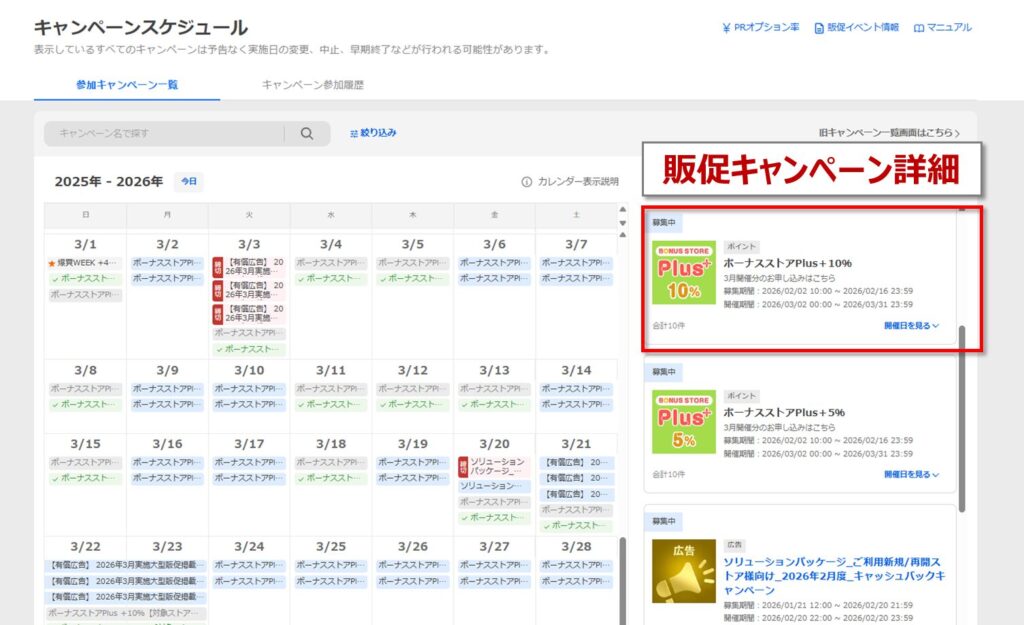This screenshot has height=625, width=1024.
Task: Click the green checkmark on 3/1 ボーナススト entry
Action: point(55,277)
